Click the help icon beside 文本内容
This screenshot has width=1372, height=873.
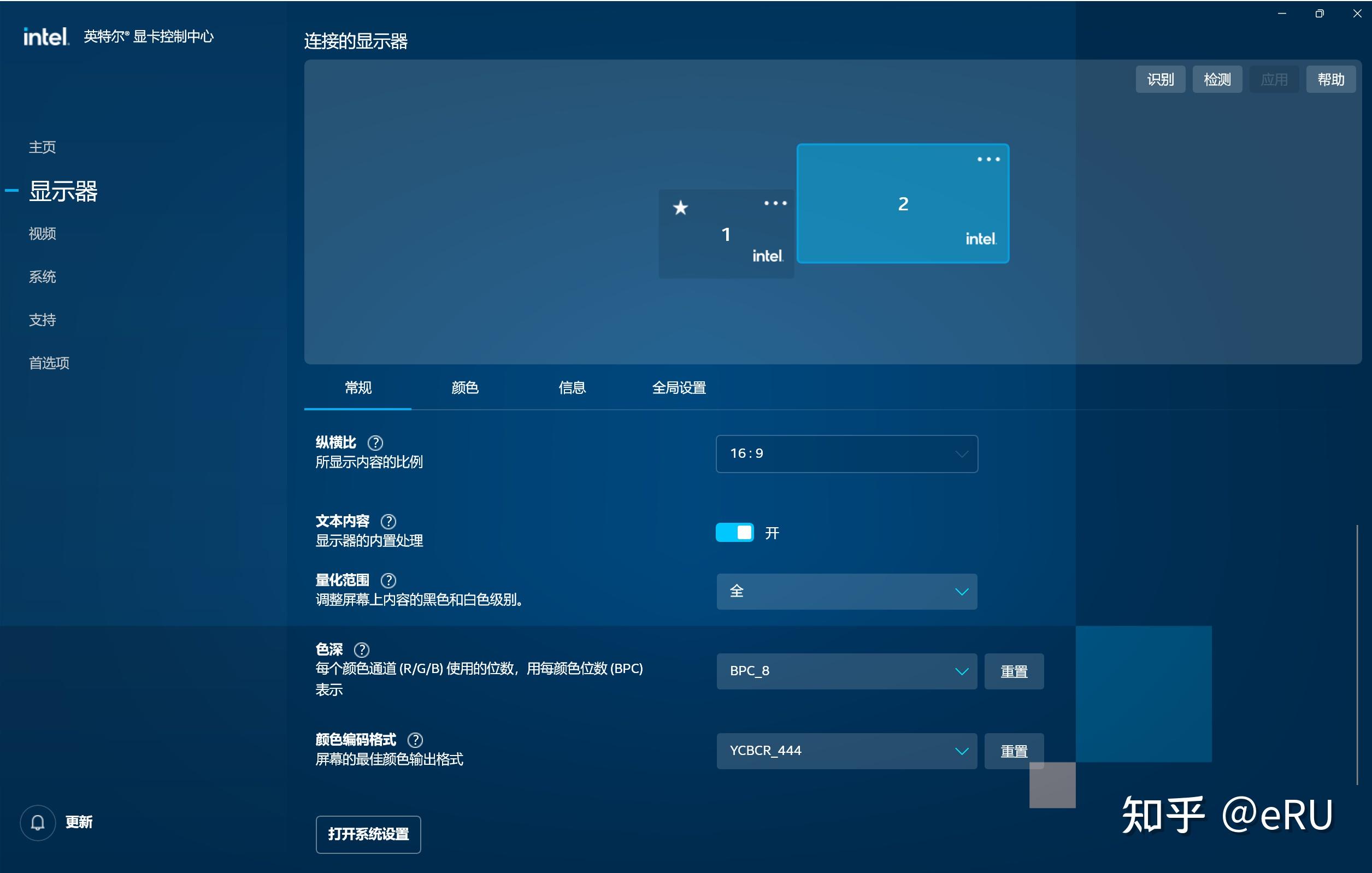(388, 521)
